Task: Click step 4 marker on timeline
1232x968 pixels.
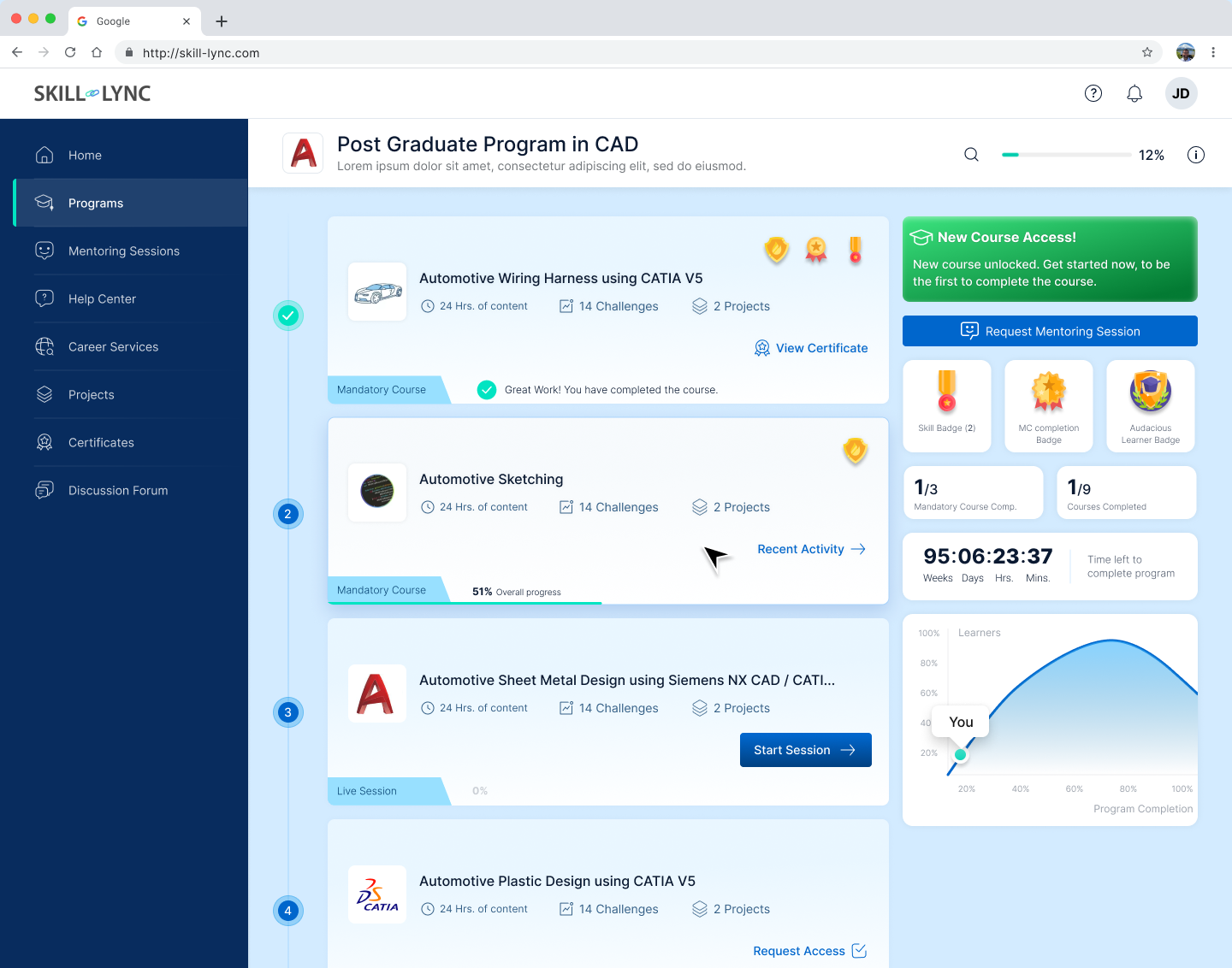Action: (x=288, y=911)
